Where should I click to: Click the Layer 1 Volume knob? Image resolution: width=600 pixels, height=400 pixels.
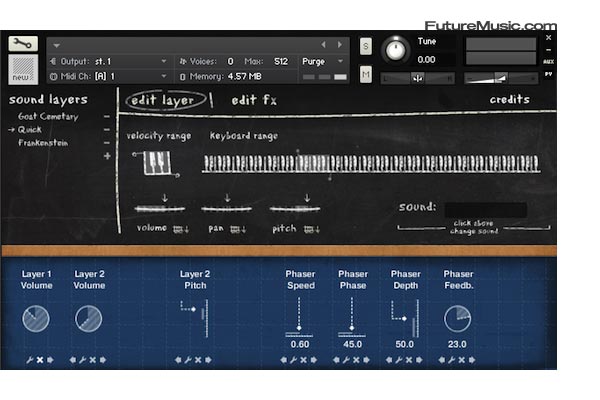pyautogui.click(x=36, y=318)
